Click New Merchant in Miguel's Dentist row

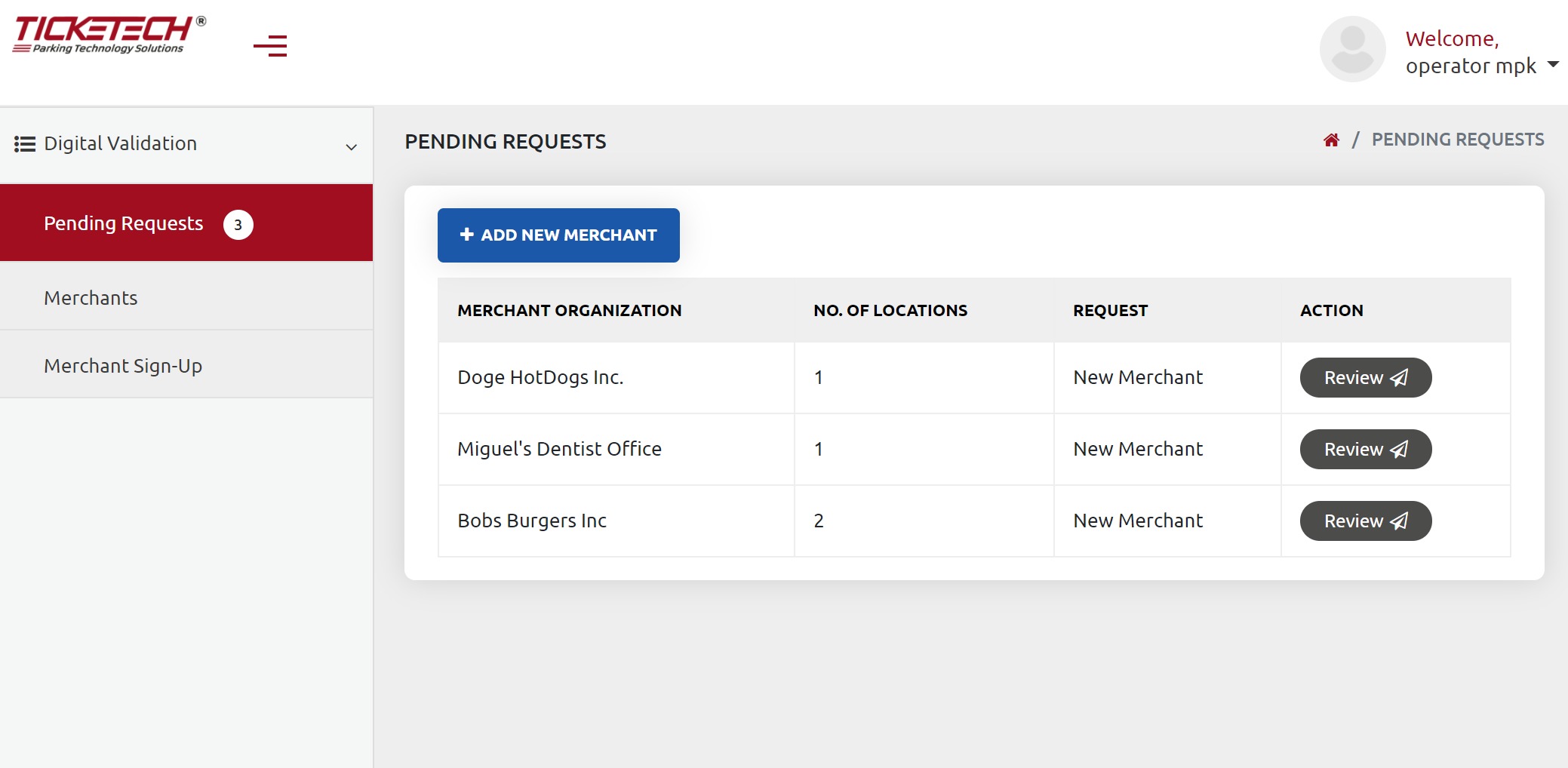[1138, 449]
